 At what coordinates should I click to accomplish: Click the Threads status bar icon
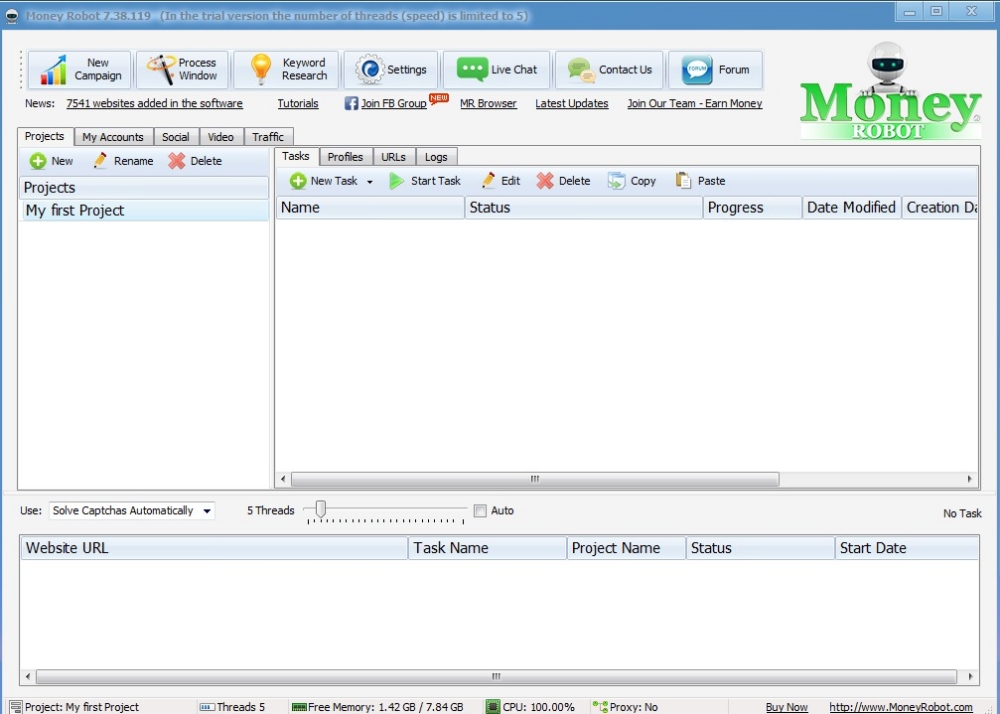(207, 707)
